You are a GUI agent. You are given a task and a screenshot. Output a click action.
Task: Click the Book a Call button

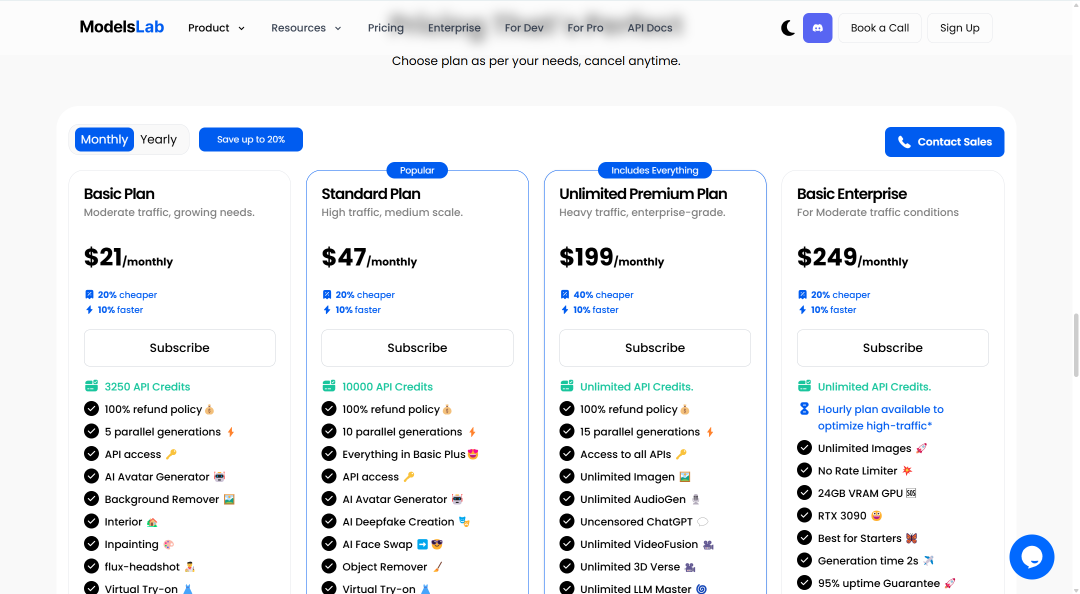tap(880, 28)
